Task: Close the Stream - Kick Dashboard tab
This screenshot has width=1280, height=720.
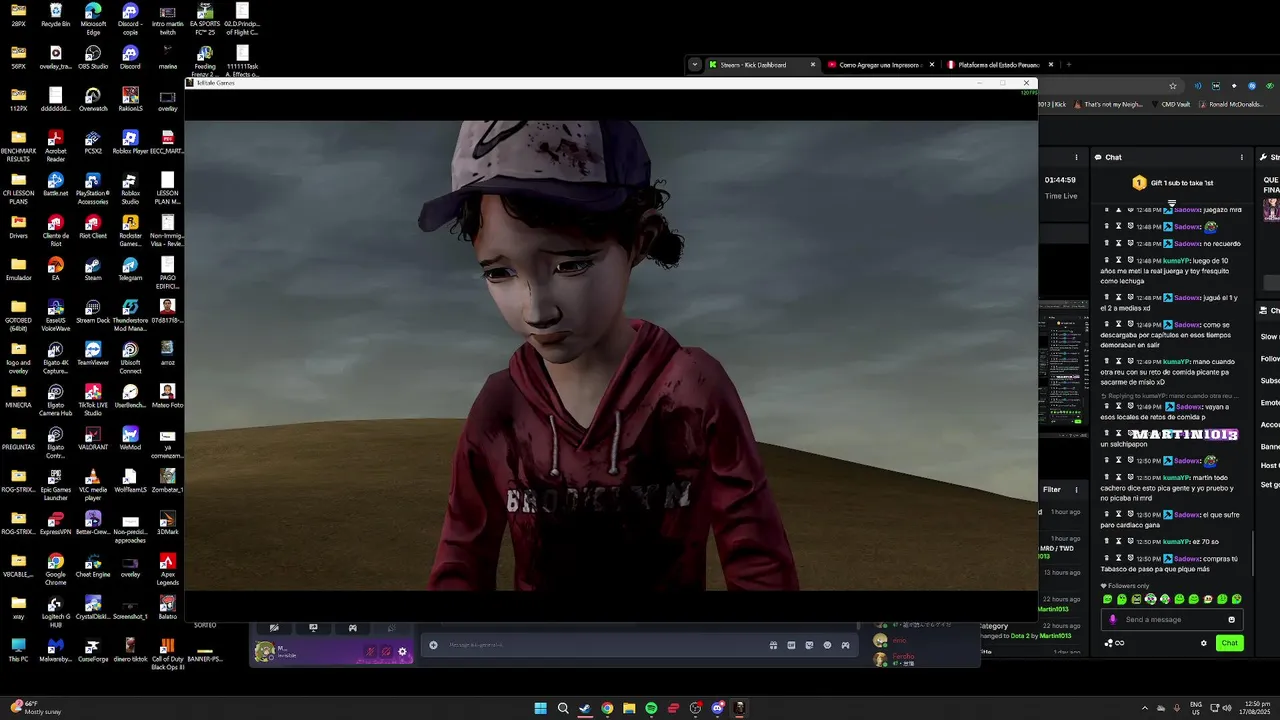Action: tap(813, 64)
